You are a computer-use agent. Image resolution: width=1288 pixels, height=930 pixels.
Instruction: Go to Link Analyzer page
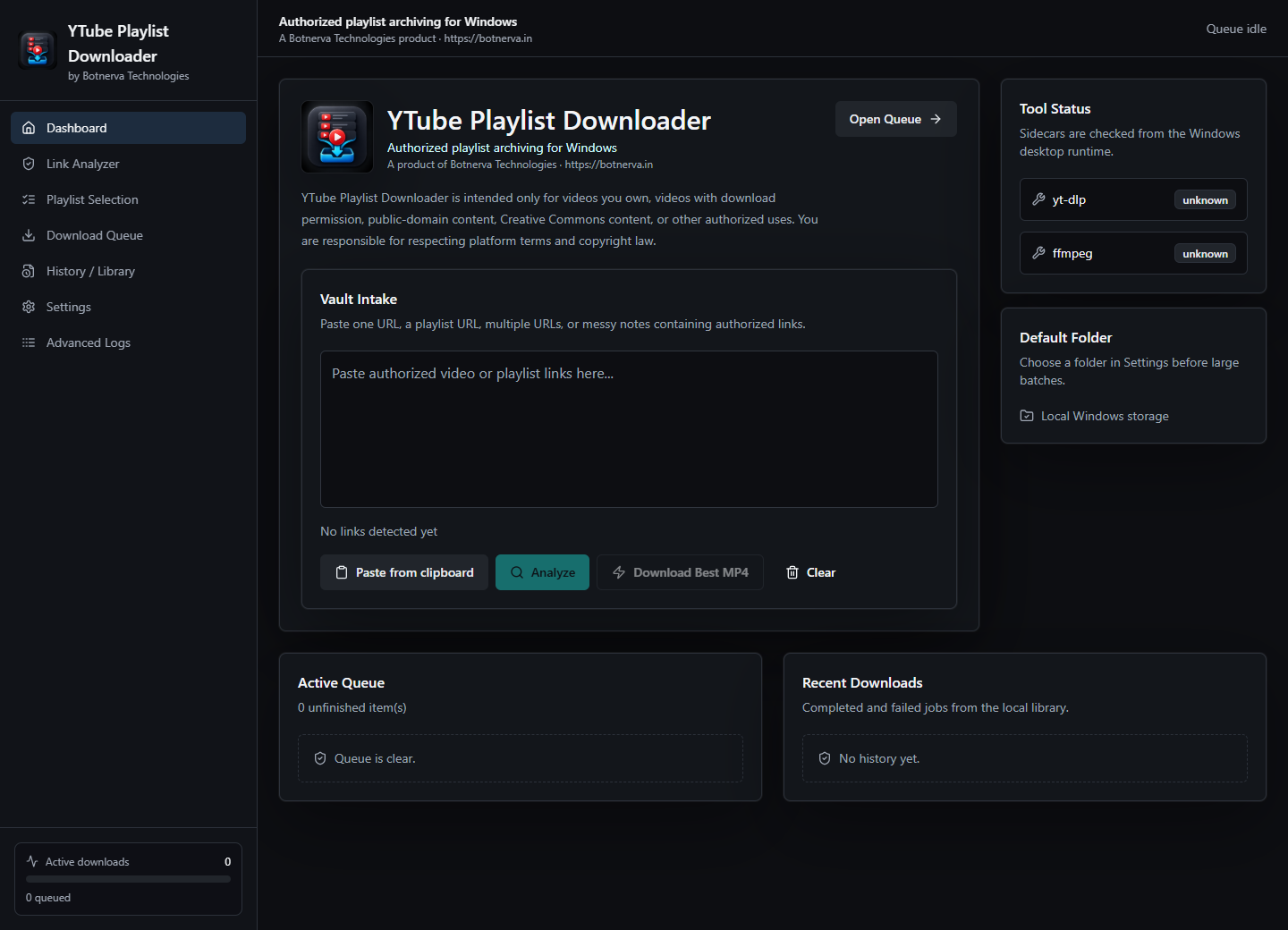tap(128, 164)
